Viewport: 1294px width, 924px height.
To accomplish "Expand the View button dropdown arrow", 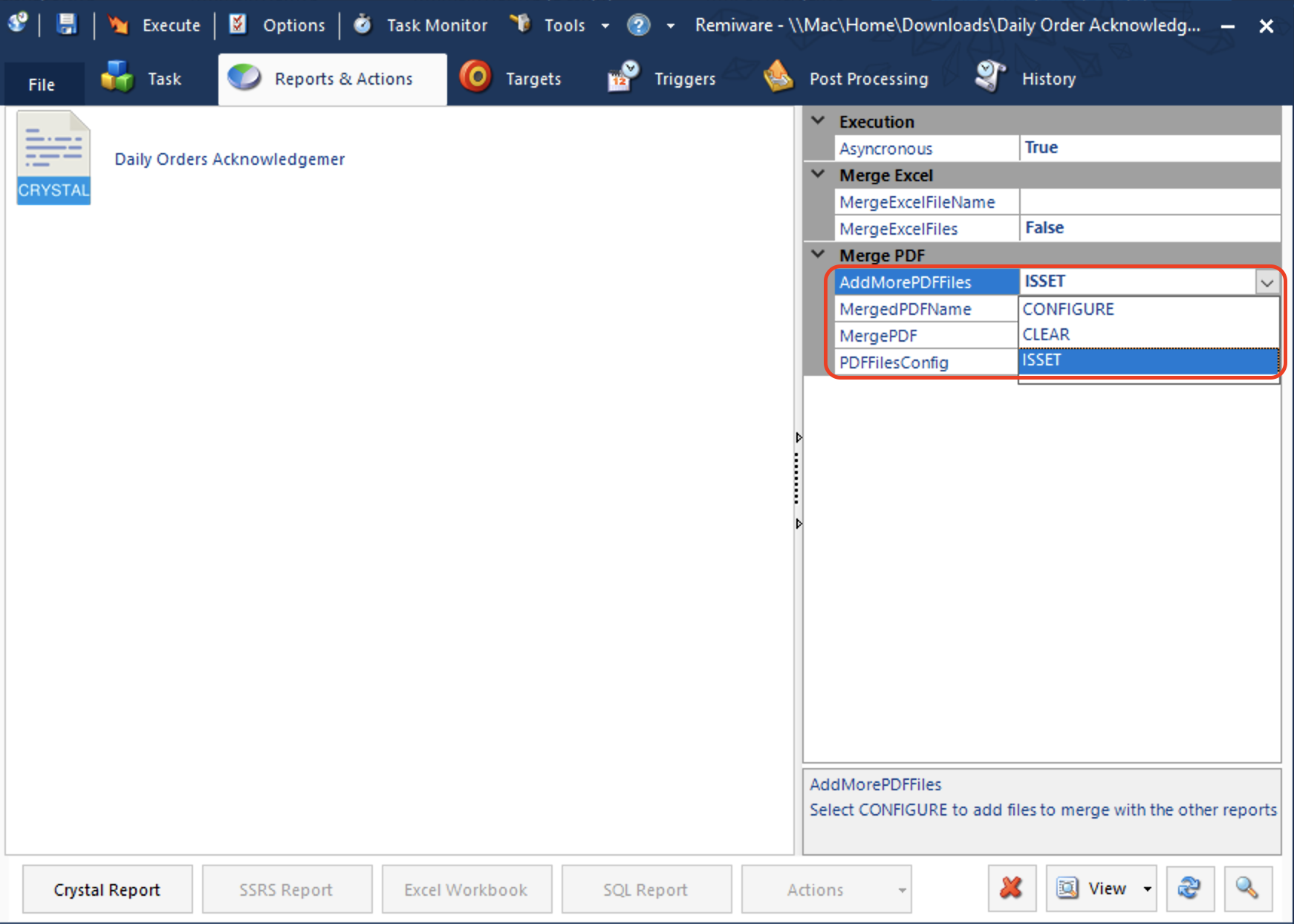I will (x=1147, y=889).
